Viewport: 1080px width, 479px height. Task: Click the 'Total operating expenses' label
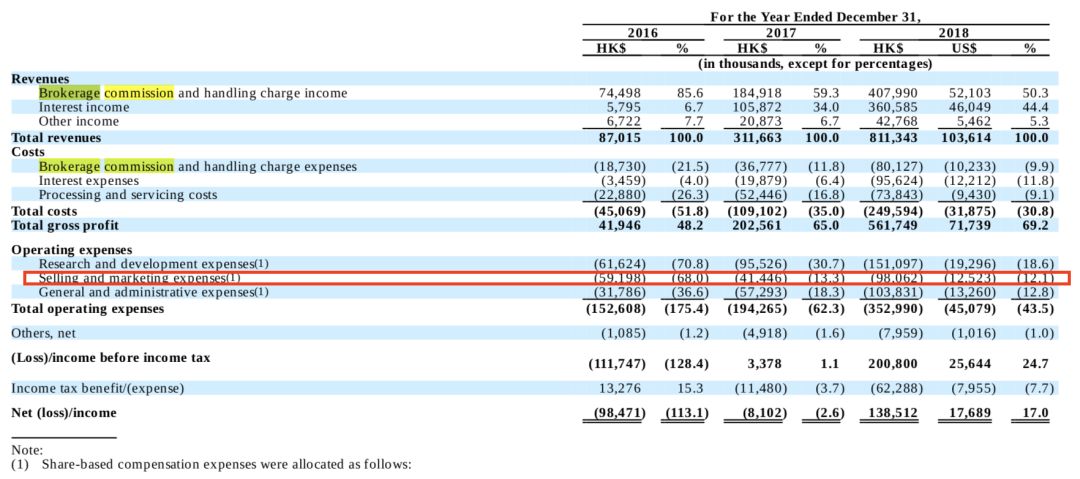click(x=88, y=309)
